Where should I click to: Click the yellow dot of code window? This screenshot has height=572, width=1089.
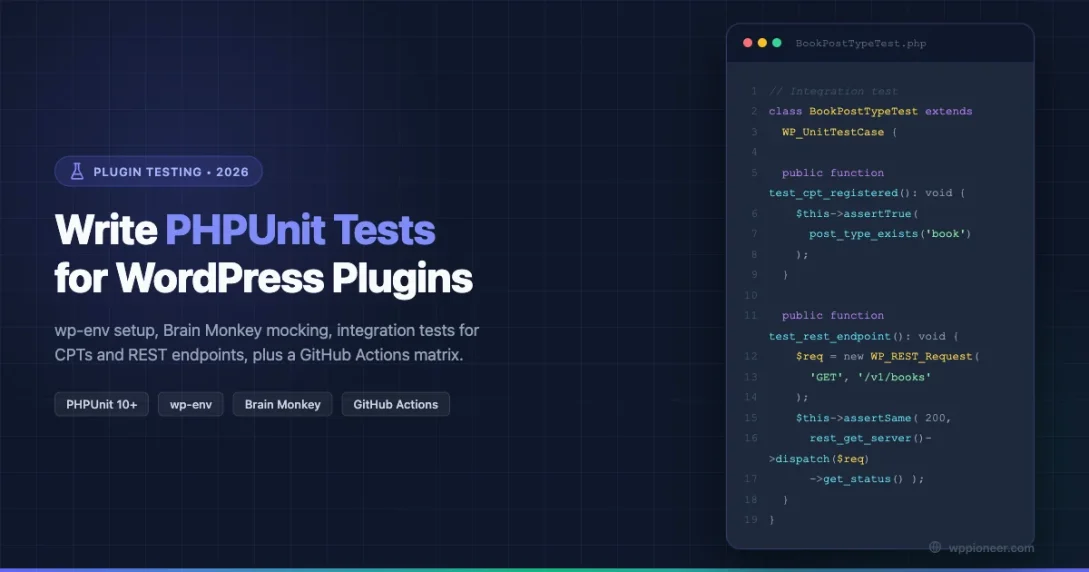coord(762,43)
